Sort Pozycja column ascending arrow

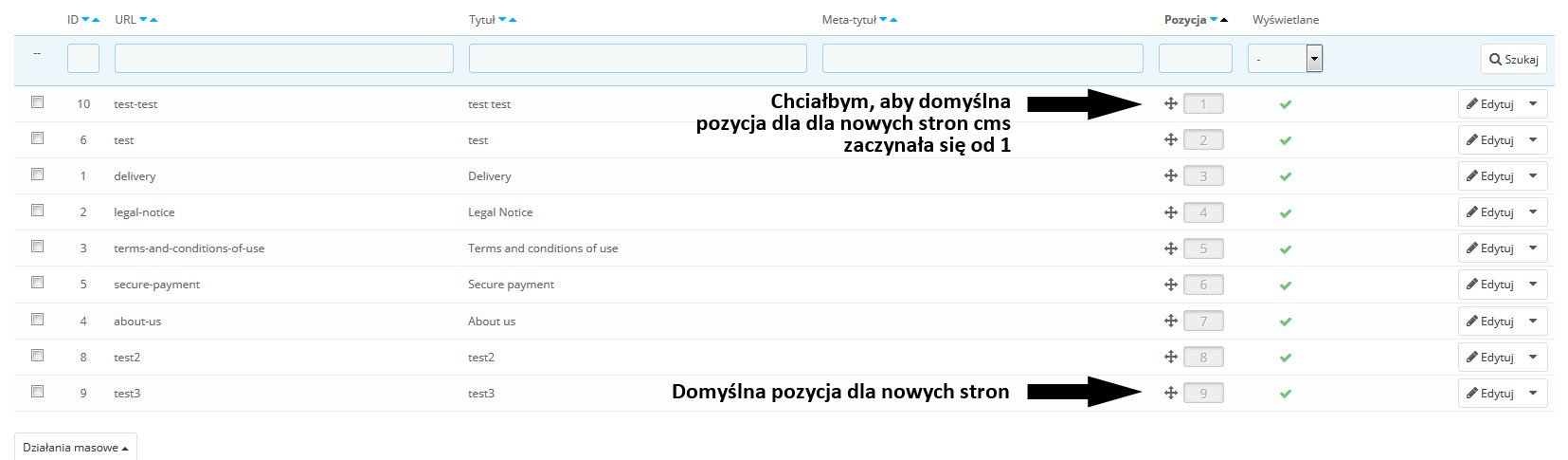1223,20
